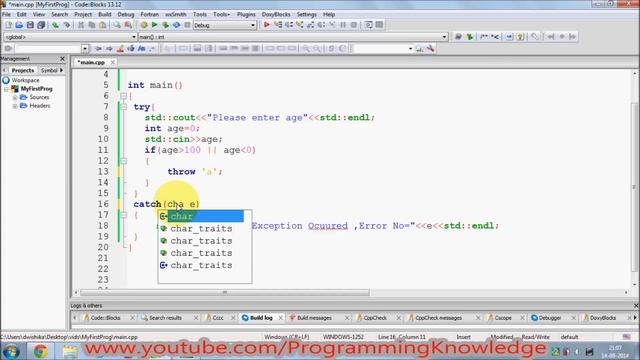640x360 pixels.
Task: Click the Build and run icon
Action: click(165, 25)
